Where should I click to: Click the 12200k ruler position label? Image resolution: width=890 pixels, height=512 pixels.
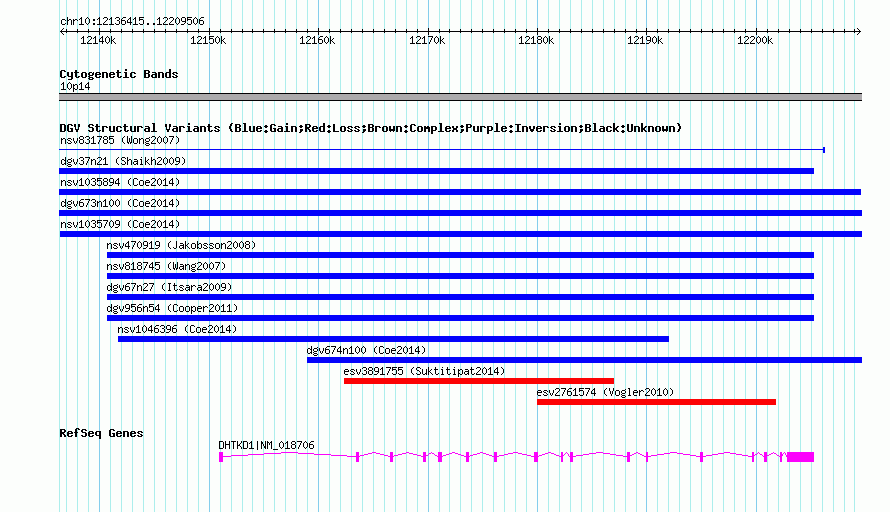(x=755, y=40)
